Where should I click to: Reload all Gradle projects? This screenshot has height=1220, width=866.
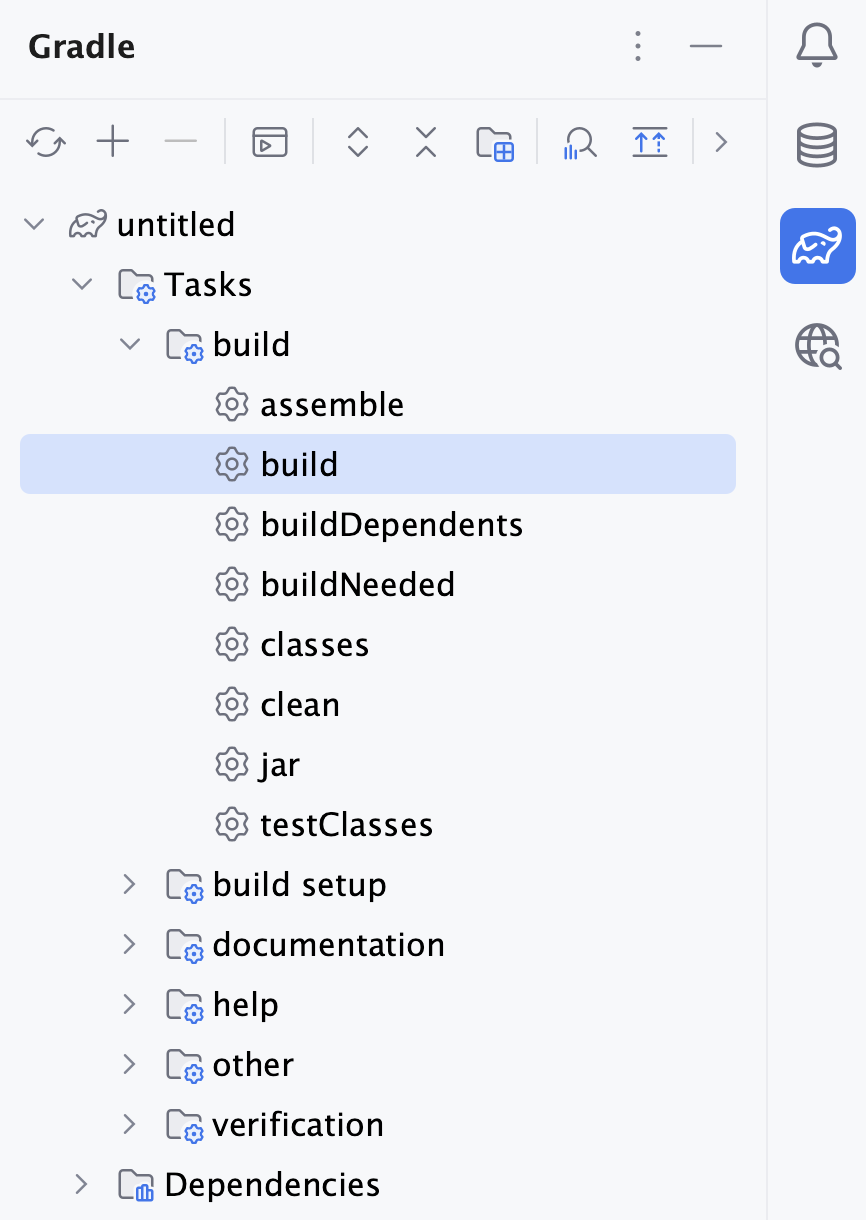(45, 142)
